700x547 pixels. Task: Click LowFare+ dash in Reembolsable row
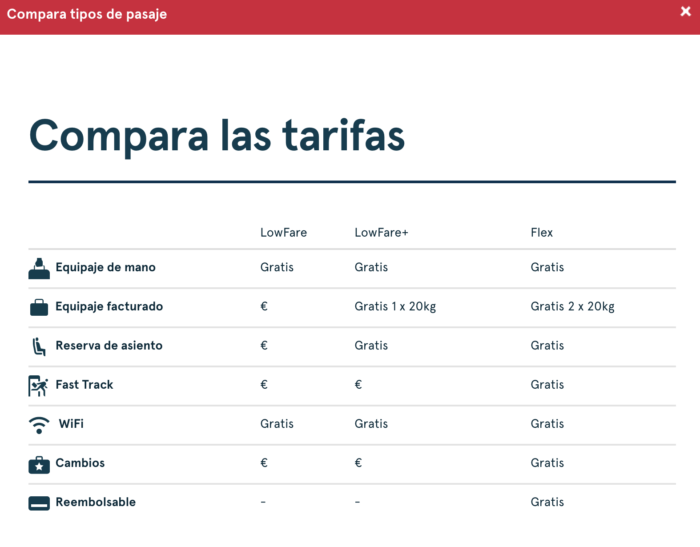(x=357, y=502)
